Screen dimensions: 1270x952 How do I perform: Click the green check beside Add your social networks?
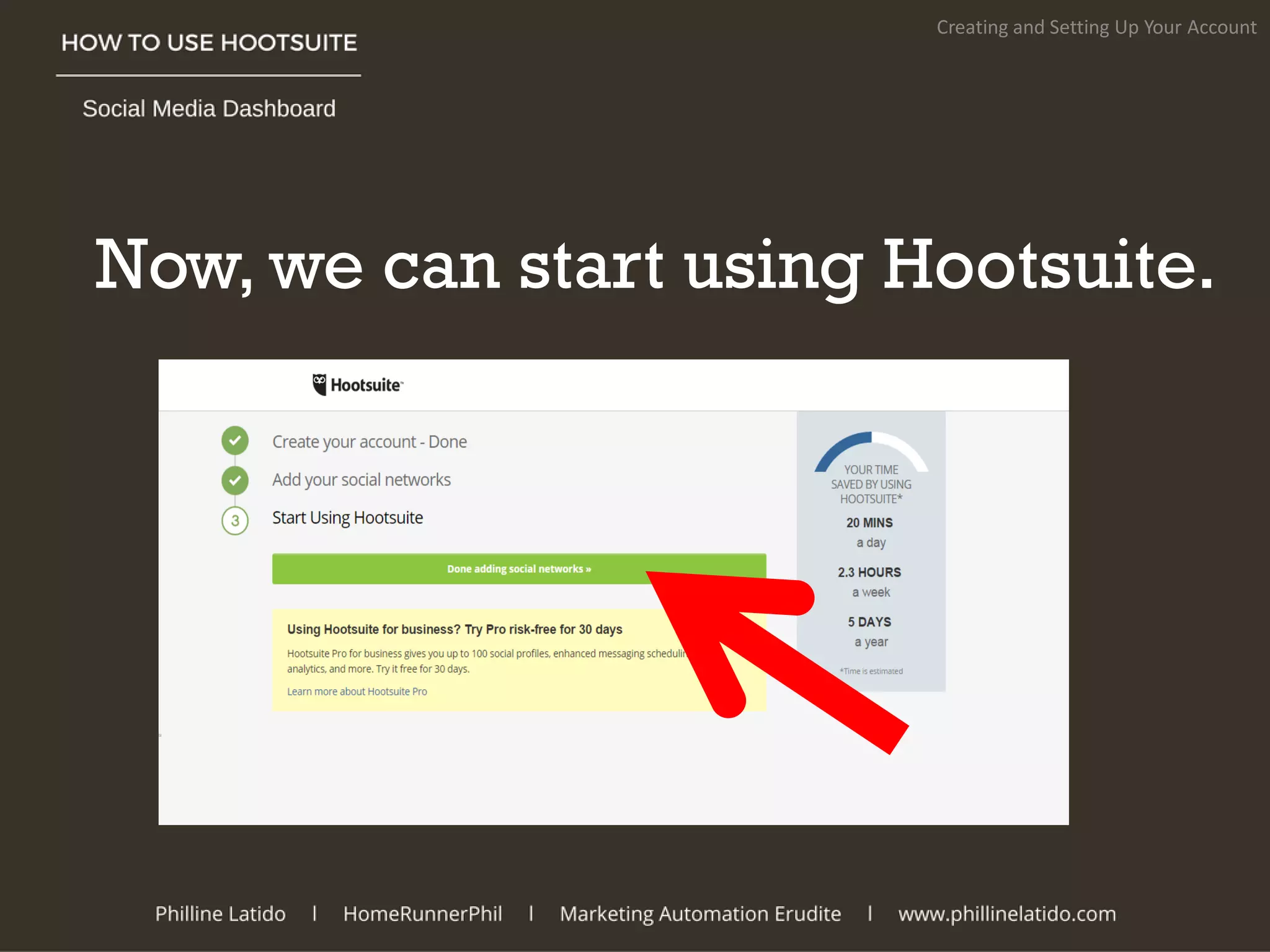tap(235, 480)
